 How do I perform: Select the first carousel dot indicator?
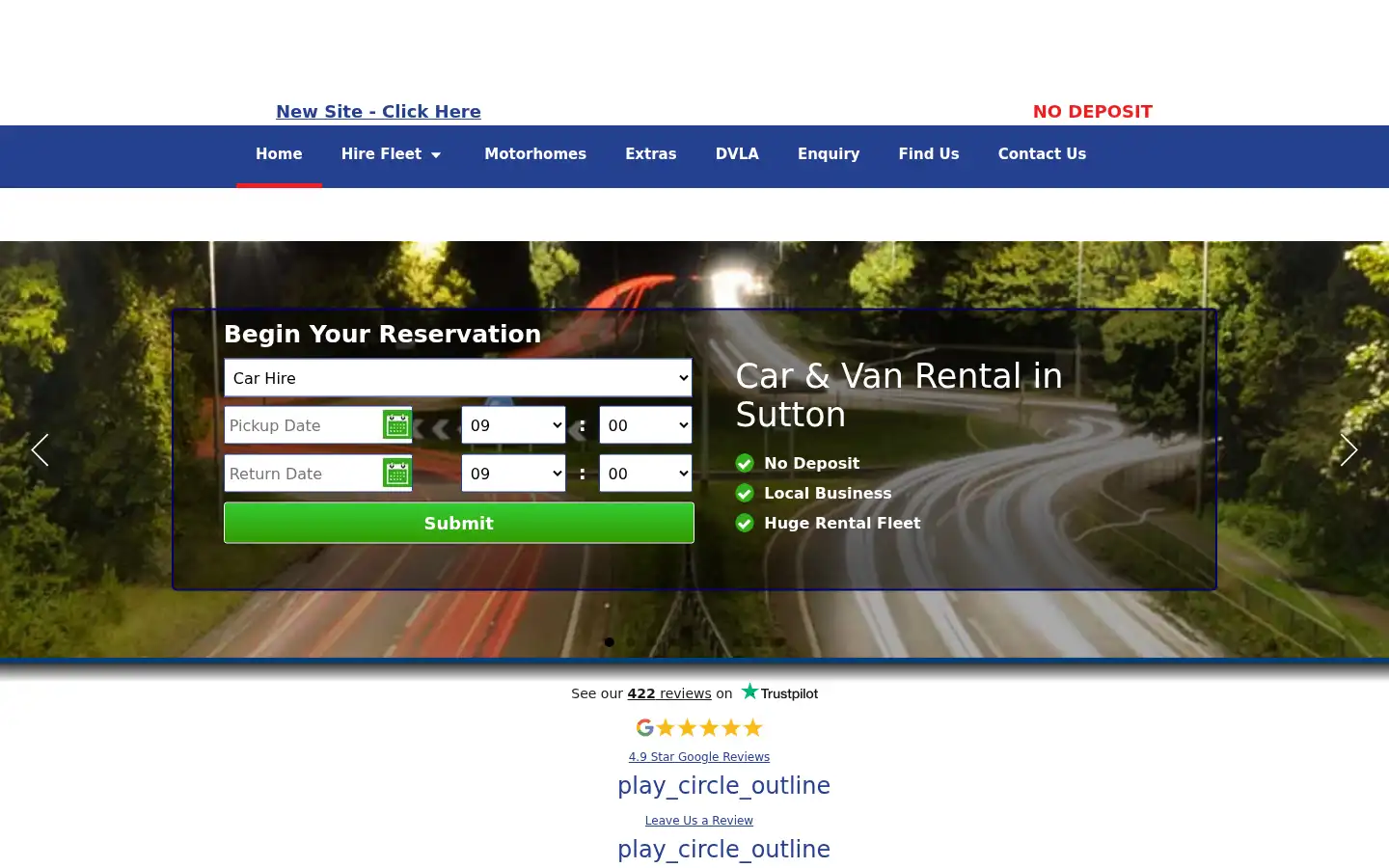point(609,642)
